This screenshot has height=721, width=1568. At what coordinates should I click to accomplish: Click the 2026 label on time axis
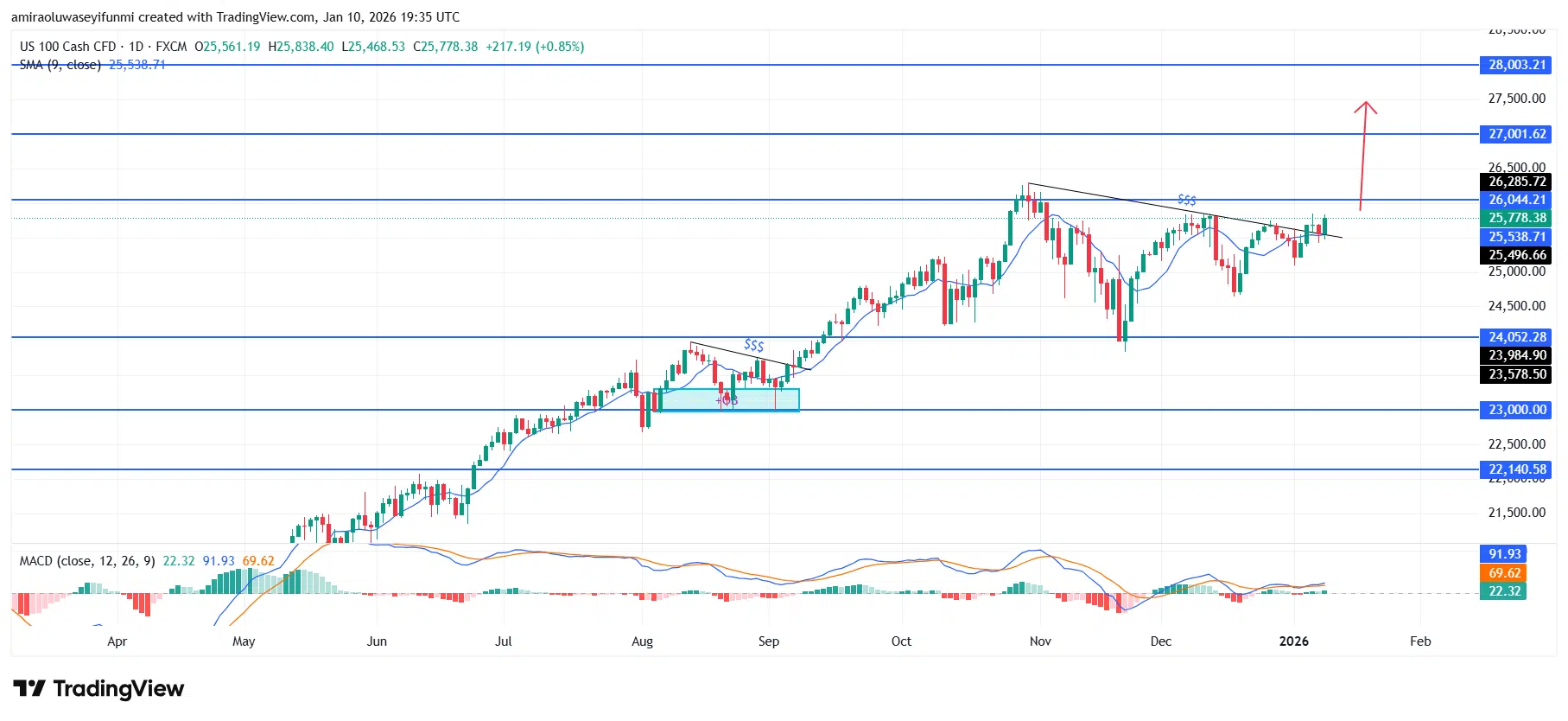point(1293,641)
